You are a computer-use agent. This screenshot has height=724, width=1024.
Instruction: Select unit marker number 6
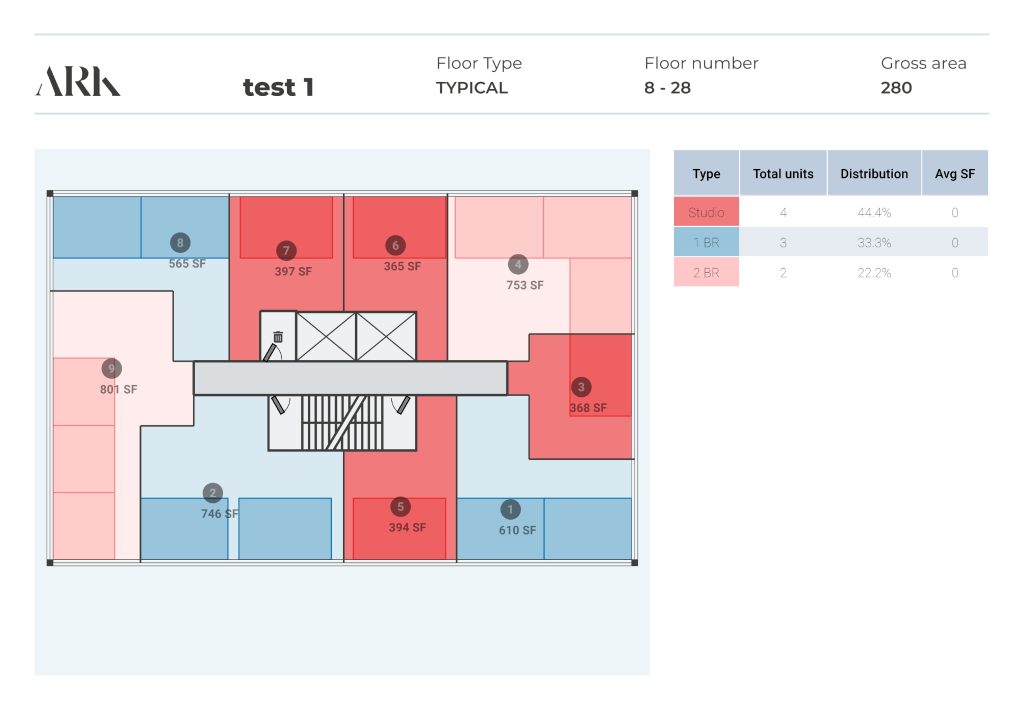point(395,245)
